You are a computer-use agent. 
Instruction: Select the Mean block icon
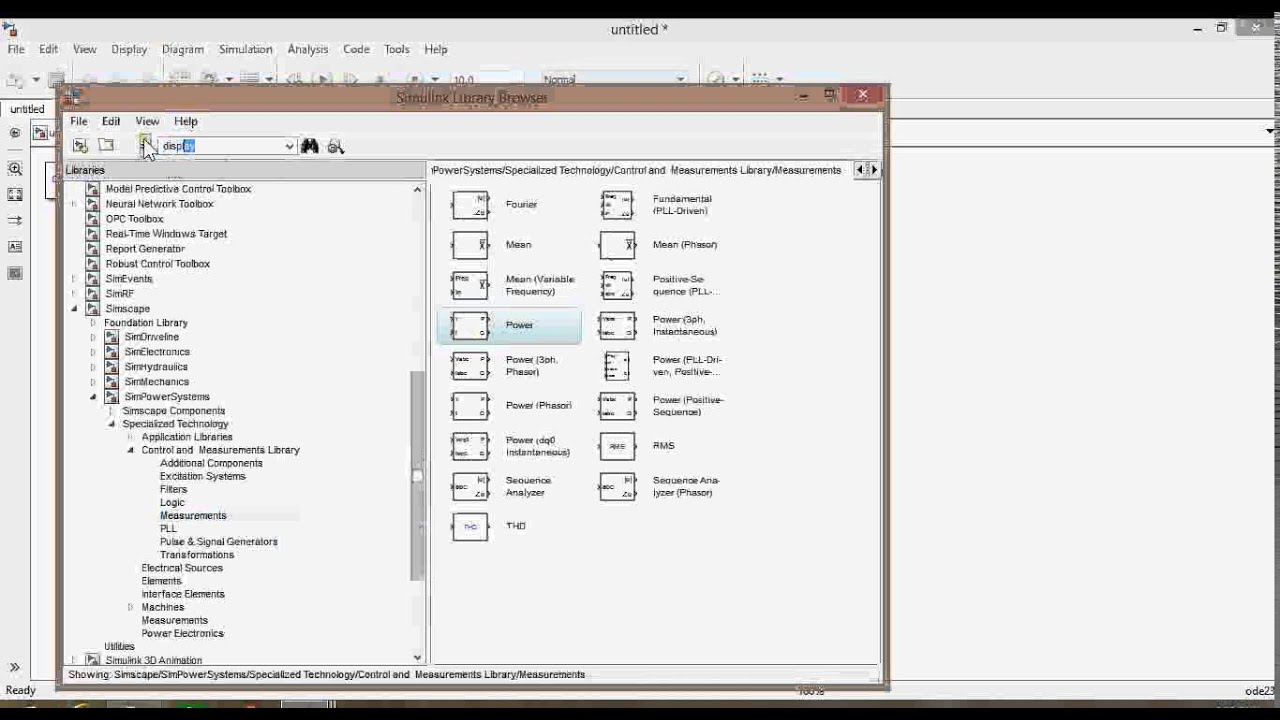coord(470,245)
